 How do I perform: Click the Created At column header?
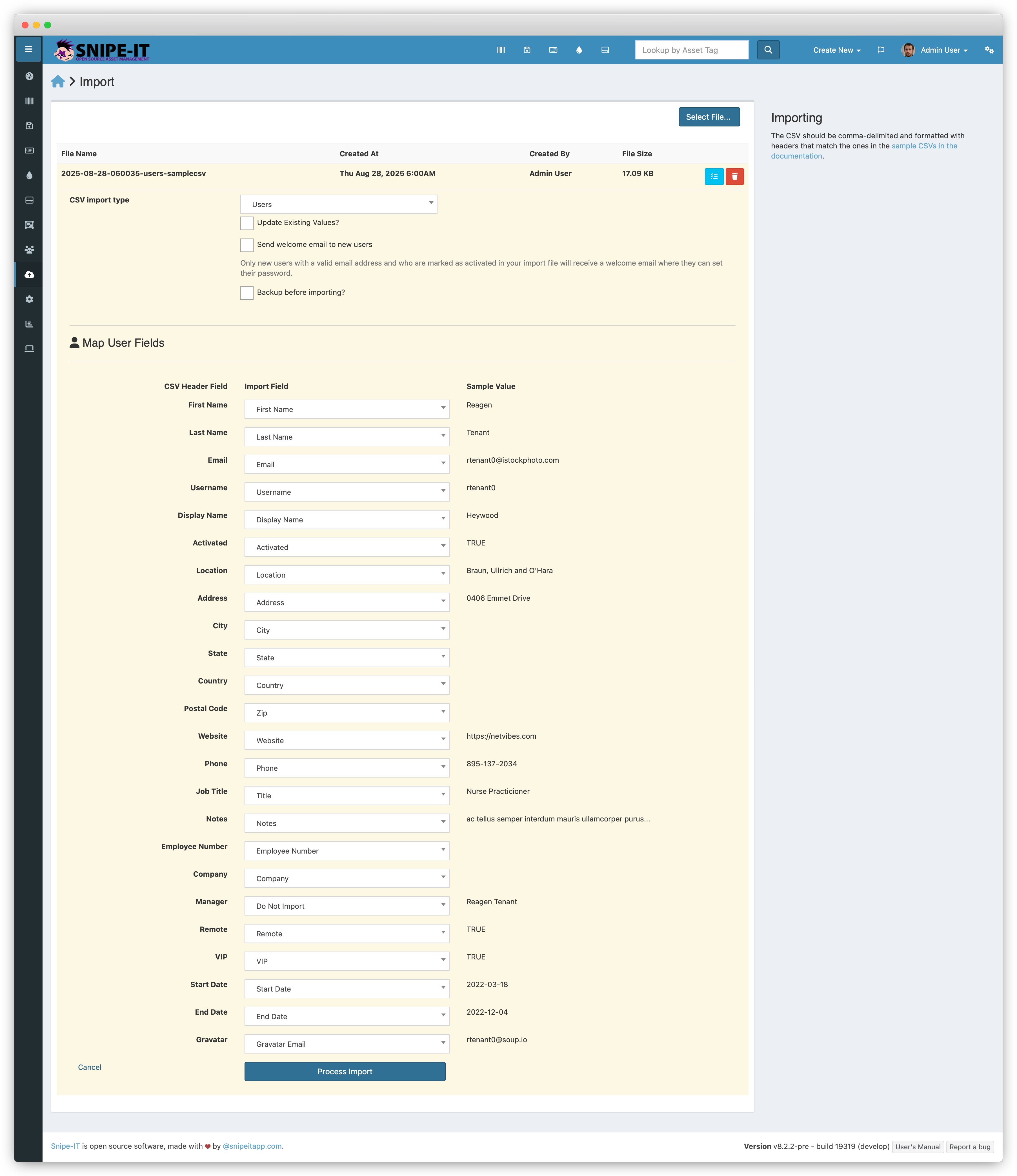359,154
